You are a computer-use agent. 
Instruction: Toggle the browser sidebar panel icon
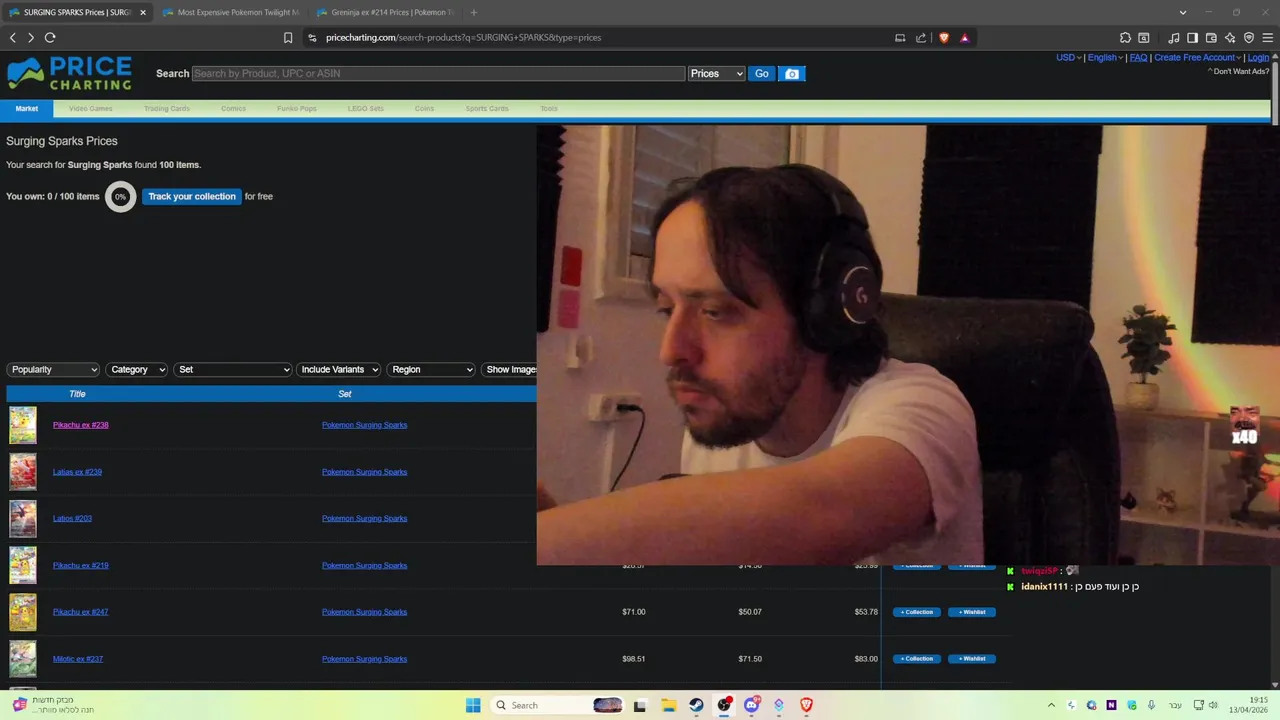coord(1192,37)
